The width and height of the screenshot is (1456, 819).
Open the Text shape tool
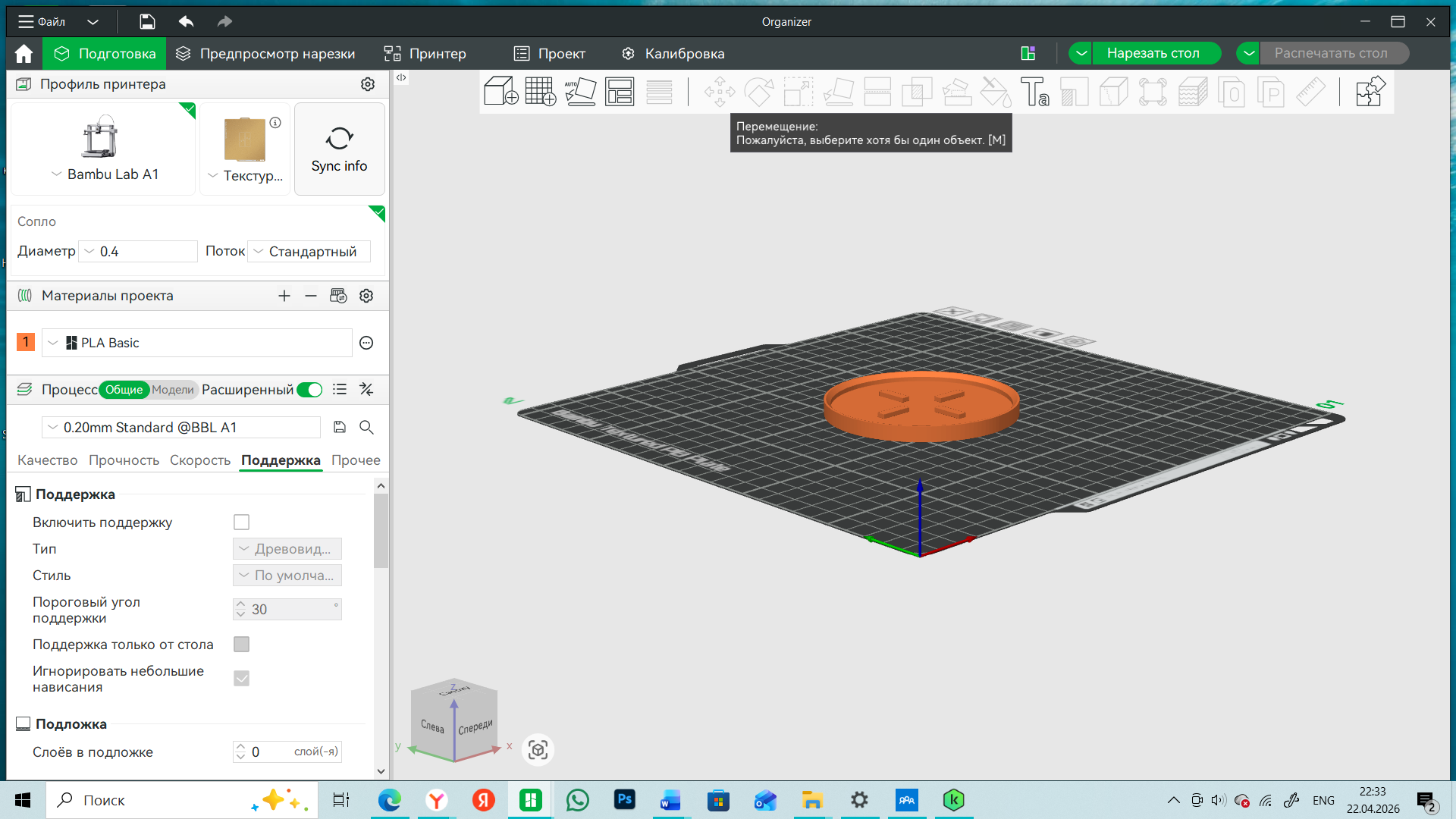tap(1034, 92)
